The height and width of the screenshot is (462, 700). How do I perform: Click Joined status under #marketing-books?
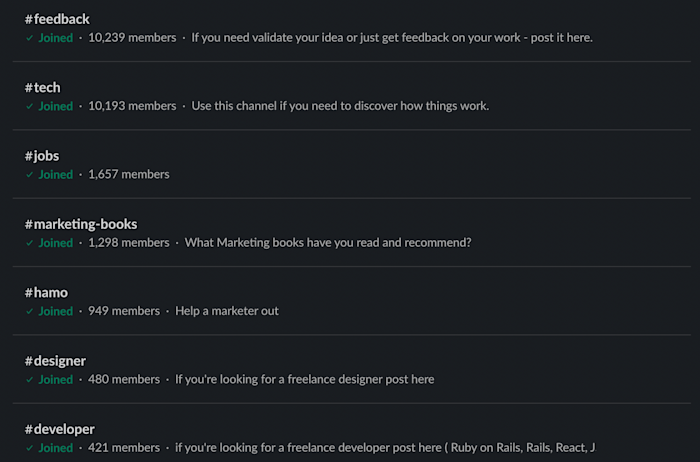(x=56, y=243)
